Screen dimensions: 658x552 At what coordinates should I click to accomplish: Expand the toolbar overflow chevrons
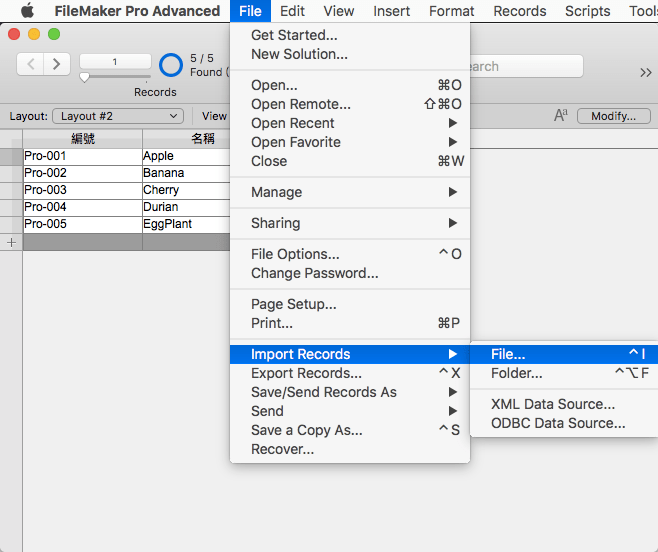pyautogui.click(x=645, y=72)
